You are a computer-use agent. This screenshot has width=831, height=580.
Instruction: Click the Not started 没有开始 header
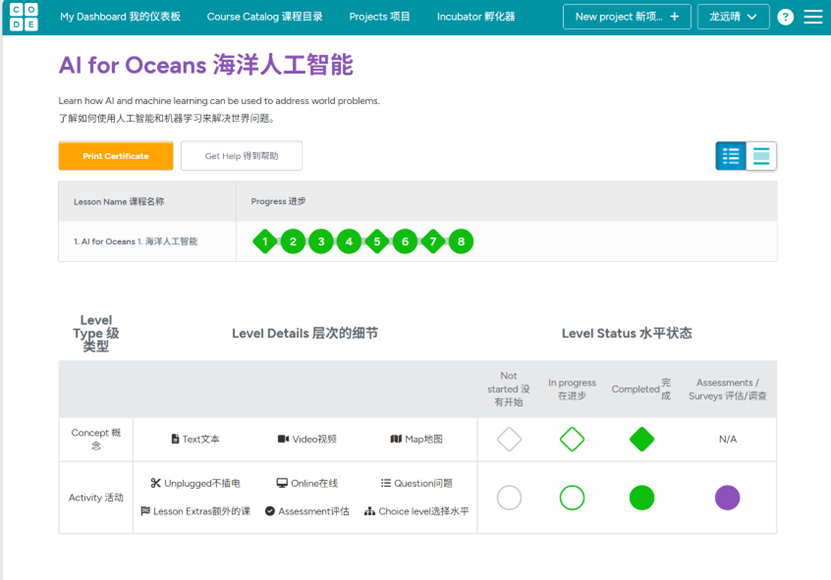(x=509, y=389)
